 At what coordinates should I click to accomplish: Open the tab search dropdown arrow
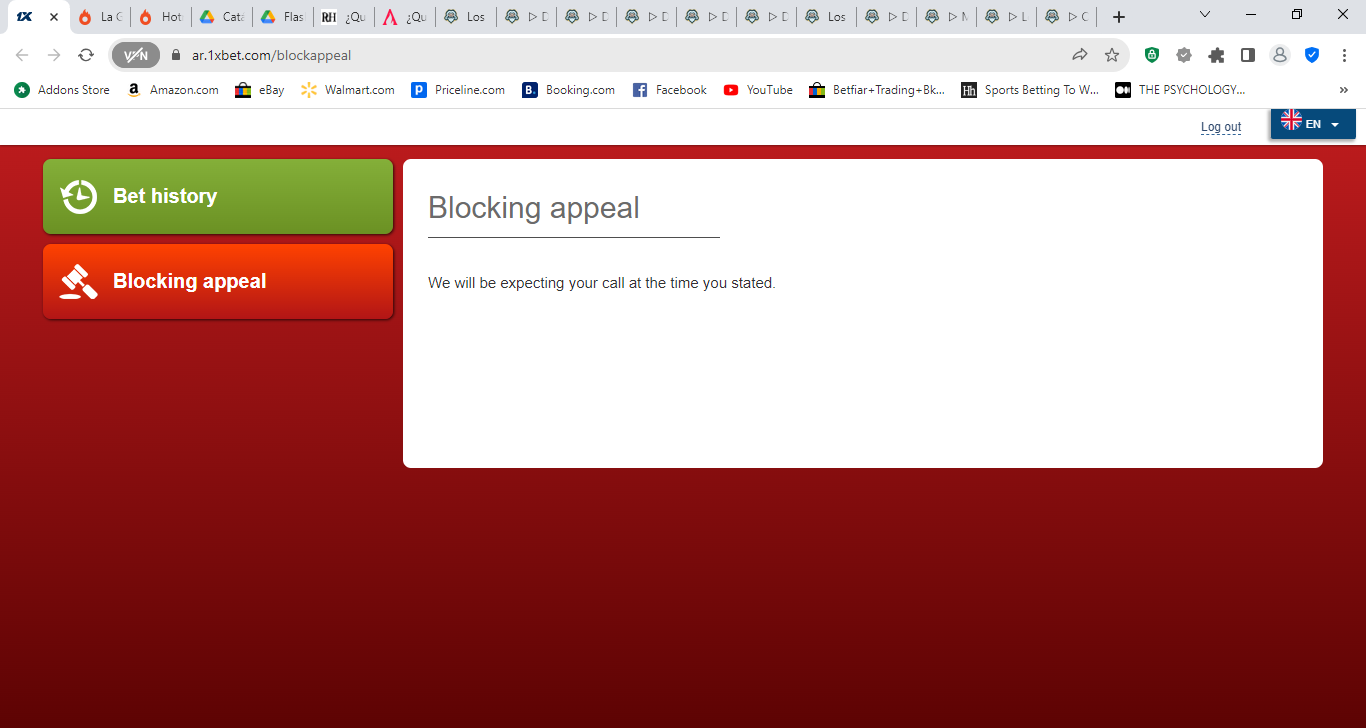coord(1205,15)
